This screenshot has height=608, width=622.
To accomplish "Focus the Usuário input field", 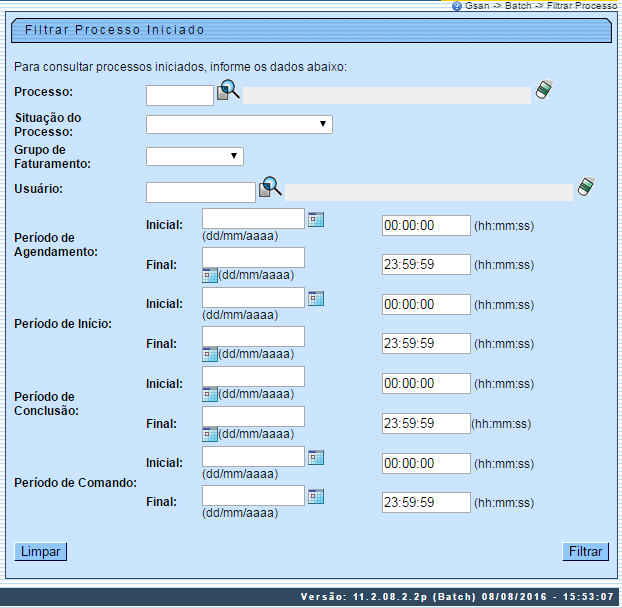I will [201, 192].
